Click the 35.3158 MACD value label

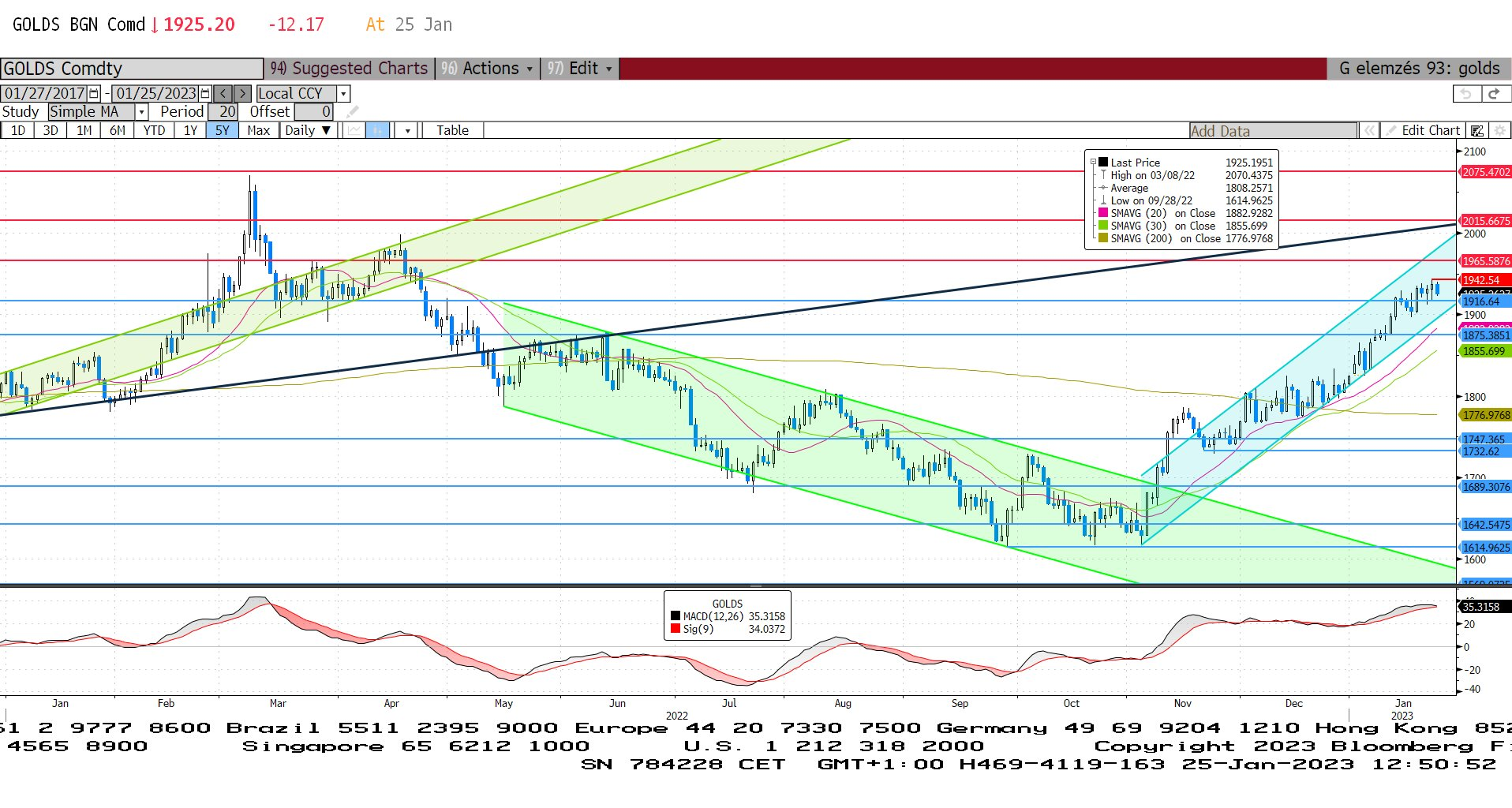(x=1485, y=607)
